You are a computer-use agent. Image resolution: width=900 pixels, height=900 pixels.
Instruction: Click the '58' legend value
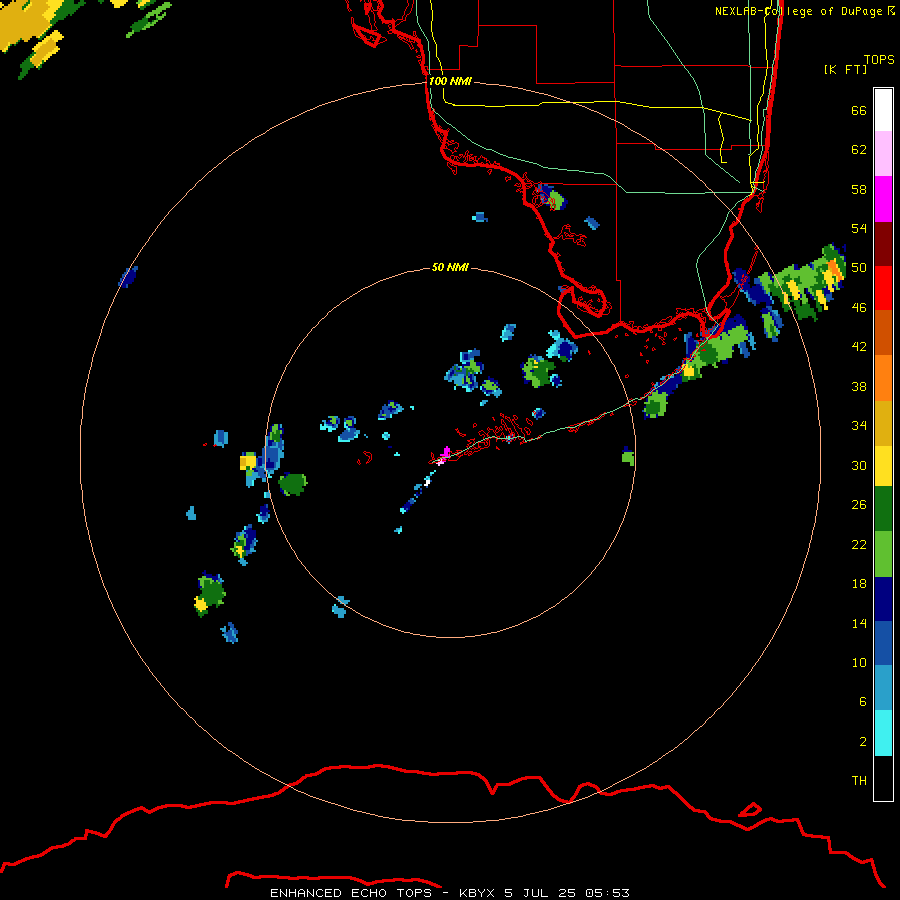859,189
